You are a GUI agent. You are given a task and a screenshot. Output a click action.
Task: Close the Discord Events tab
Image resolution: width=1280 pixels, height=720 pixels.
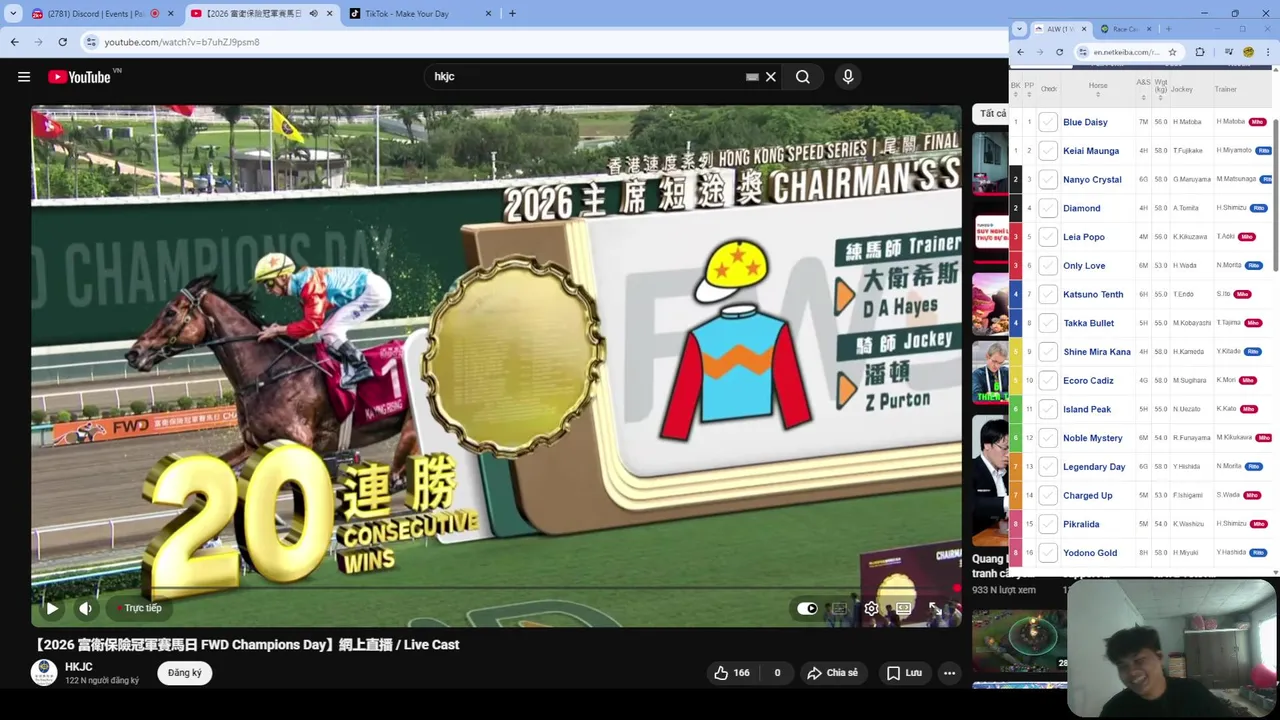coord(170,14)
